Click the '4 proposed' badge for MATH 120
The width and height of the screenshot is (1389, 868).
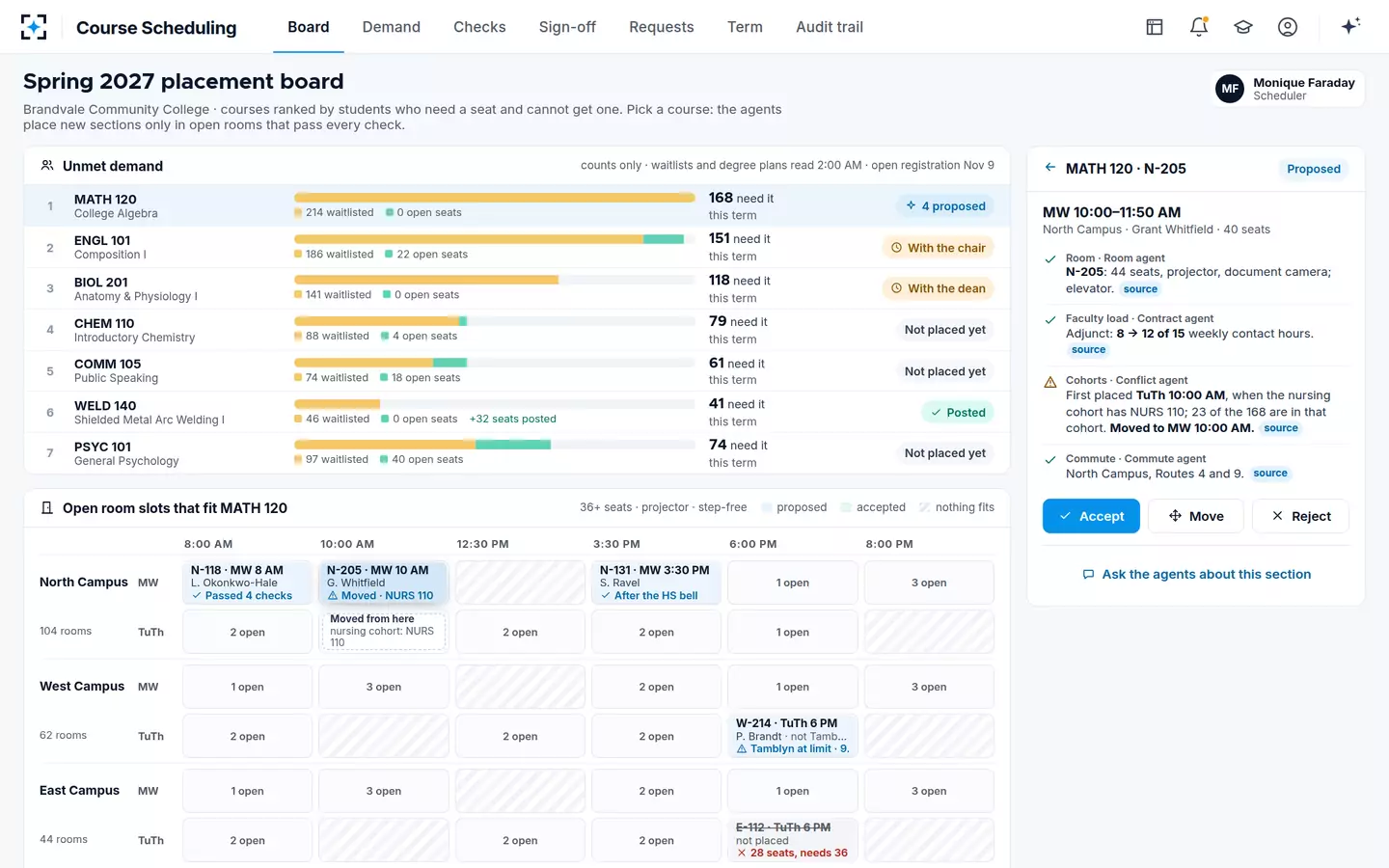[x=945, y=205]
